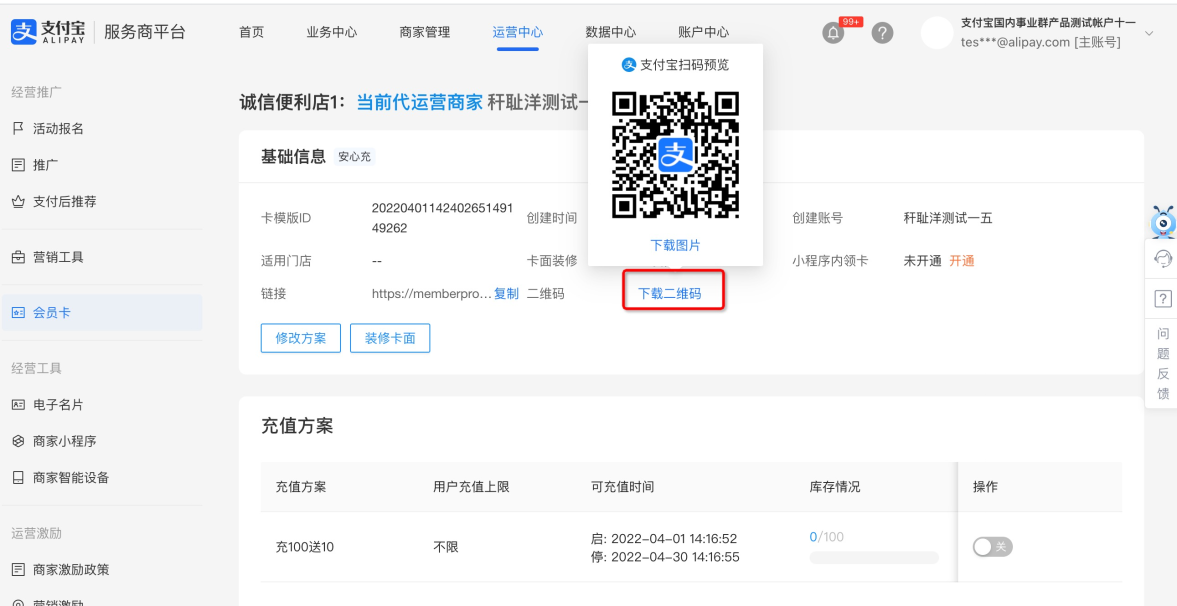Screen dimensions: 1177x606
Task: Click the 支付后推荐 crown icon
Action: pyautogui.click(x=19, y=201)
